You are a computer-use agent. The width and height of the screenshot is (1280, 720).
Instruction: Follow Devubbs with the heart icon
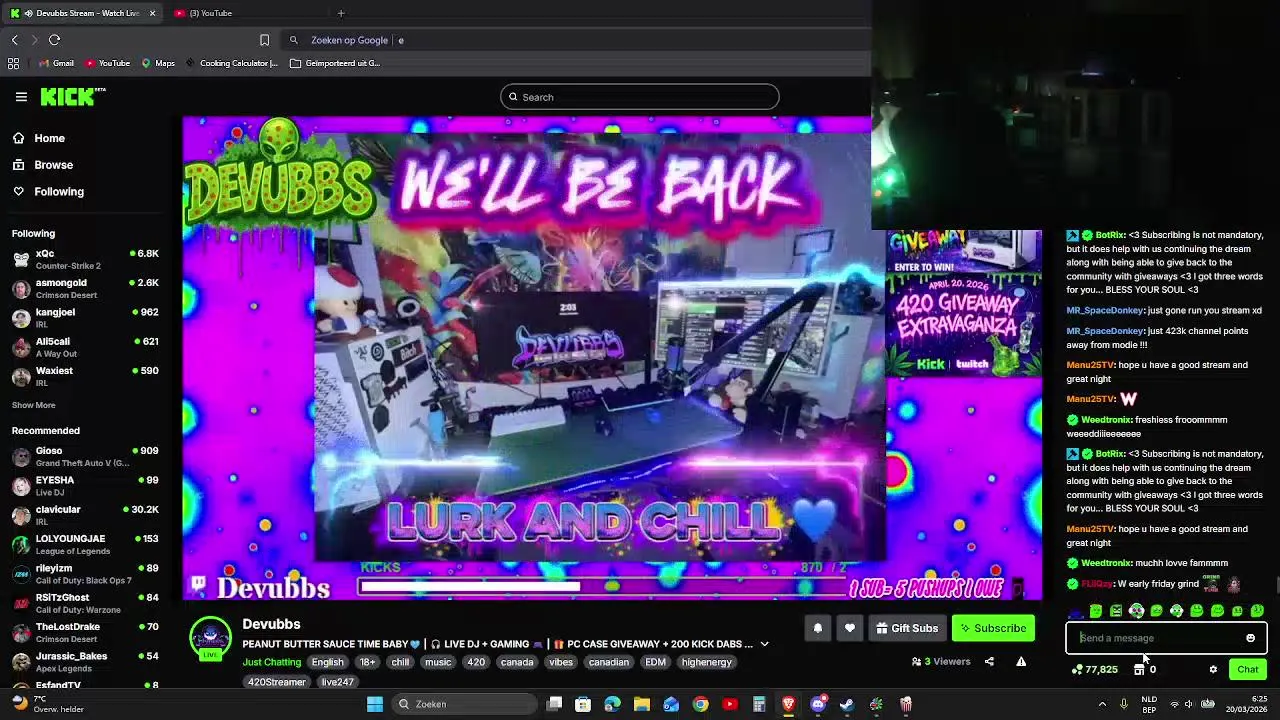tap(850, 628)
